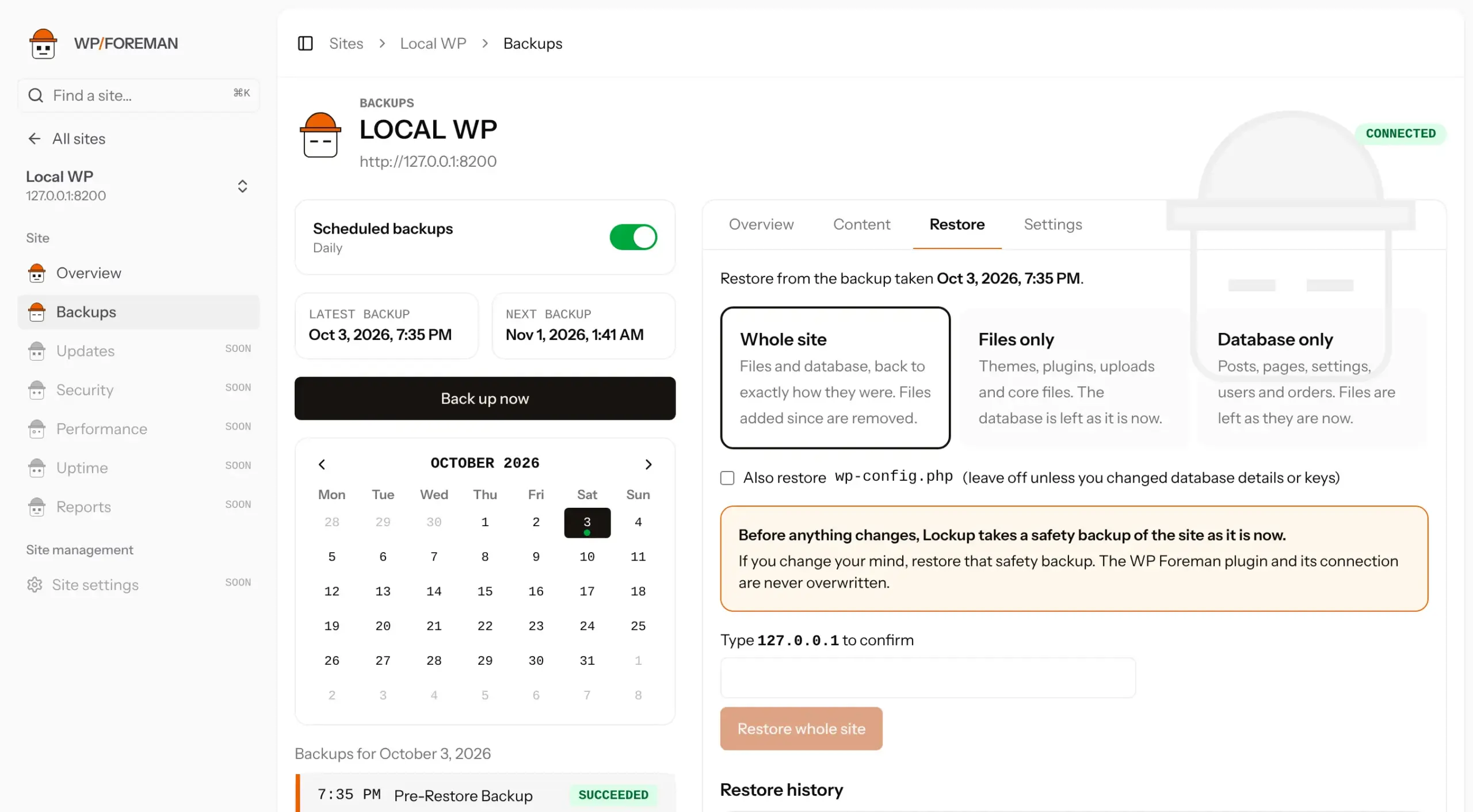The height and width of the screenshot is (812, 1473).
Task: Click the Security sidebar icon
Action: tap(37, 390)
